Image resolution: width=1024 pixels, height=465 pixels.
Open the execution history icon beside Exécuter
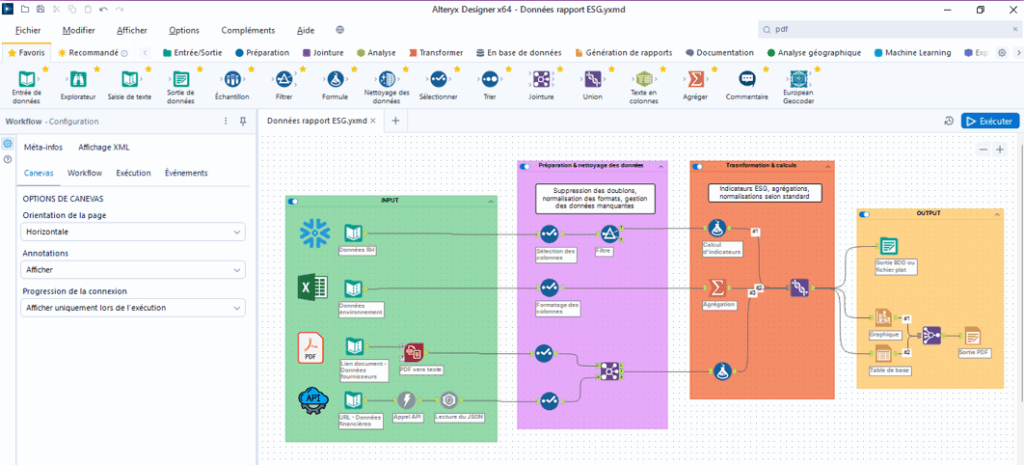point(948,121)
